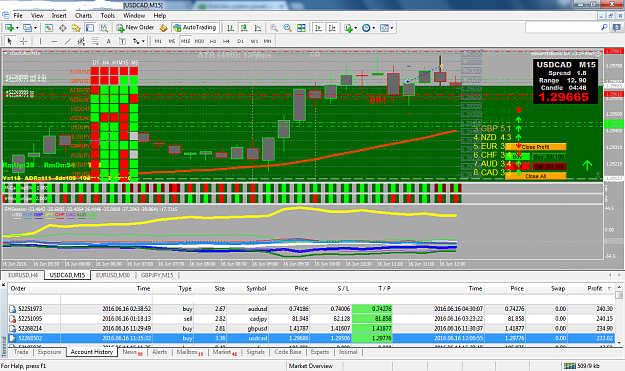Select the text 'A' drawing tool

pyautogui.click(x=108, y=41)
